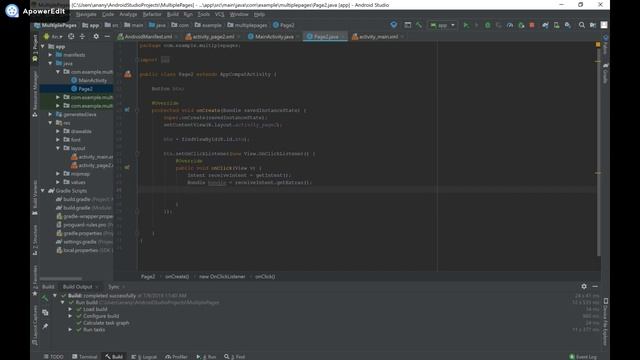This screenshot has height=360, width=640.
Task: Open the Refactor menu
Action: point(152,14)
